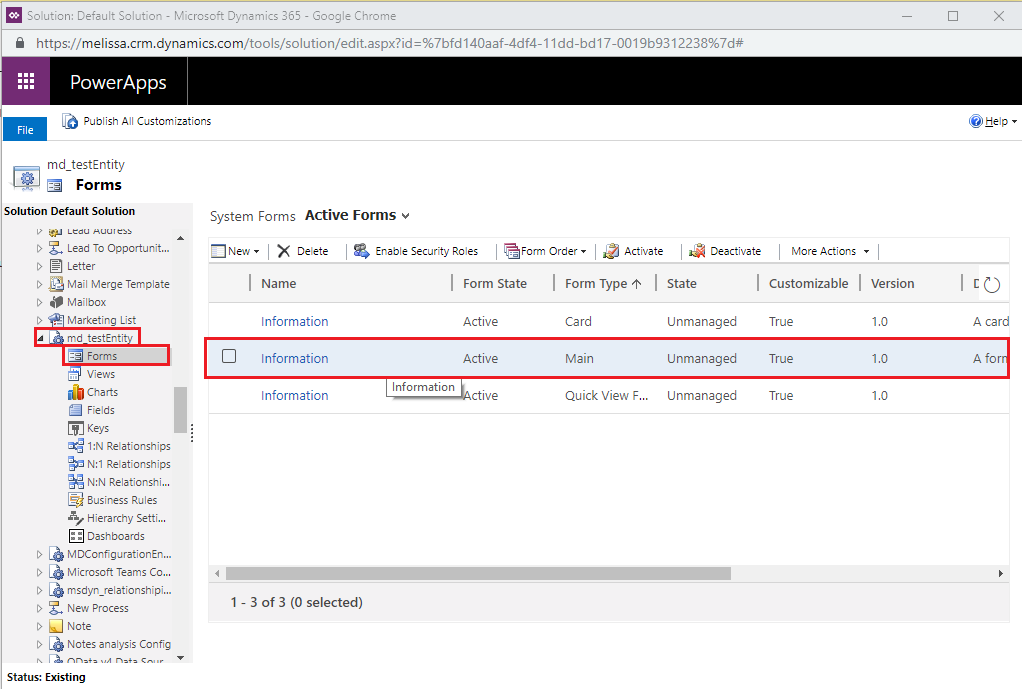1022x689 pixels.
Task: Open the Help menu
Action: point(993,121)
